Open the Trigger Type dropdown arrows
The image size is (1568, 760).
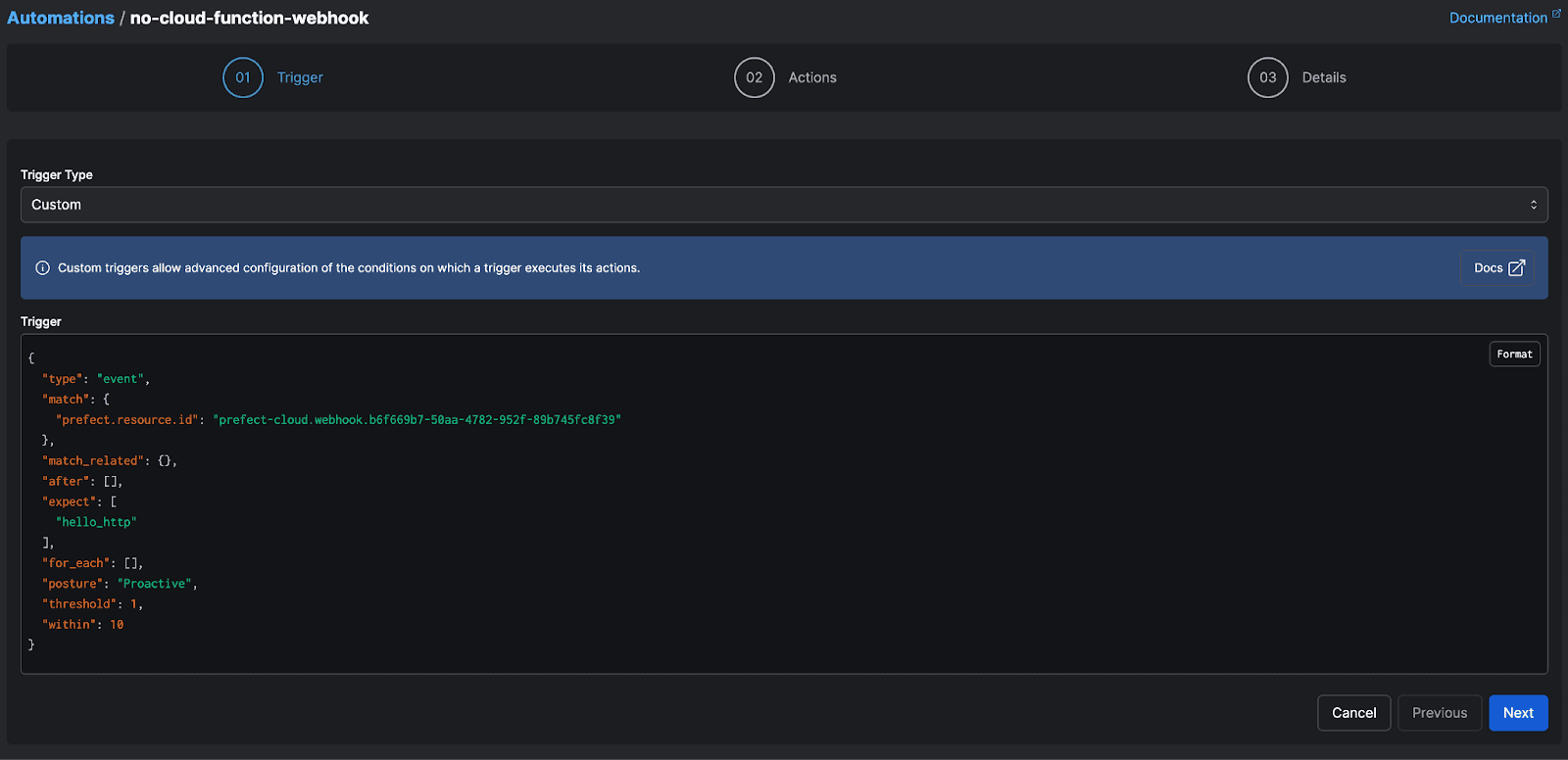1533,205
